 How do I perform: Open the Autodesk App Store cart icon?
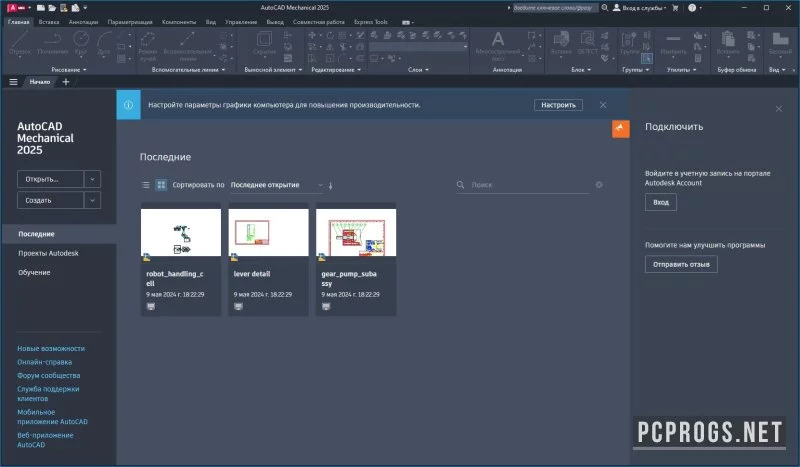[x=675, y=8]
